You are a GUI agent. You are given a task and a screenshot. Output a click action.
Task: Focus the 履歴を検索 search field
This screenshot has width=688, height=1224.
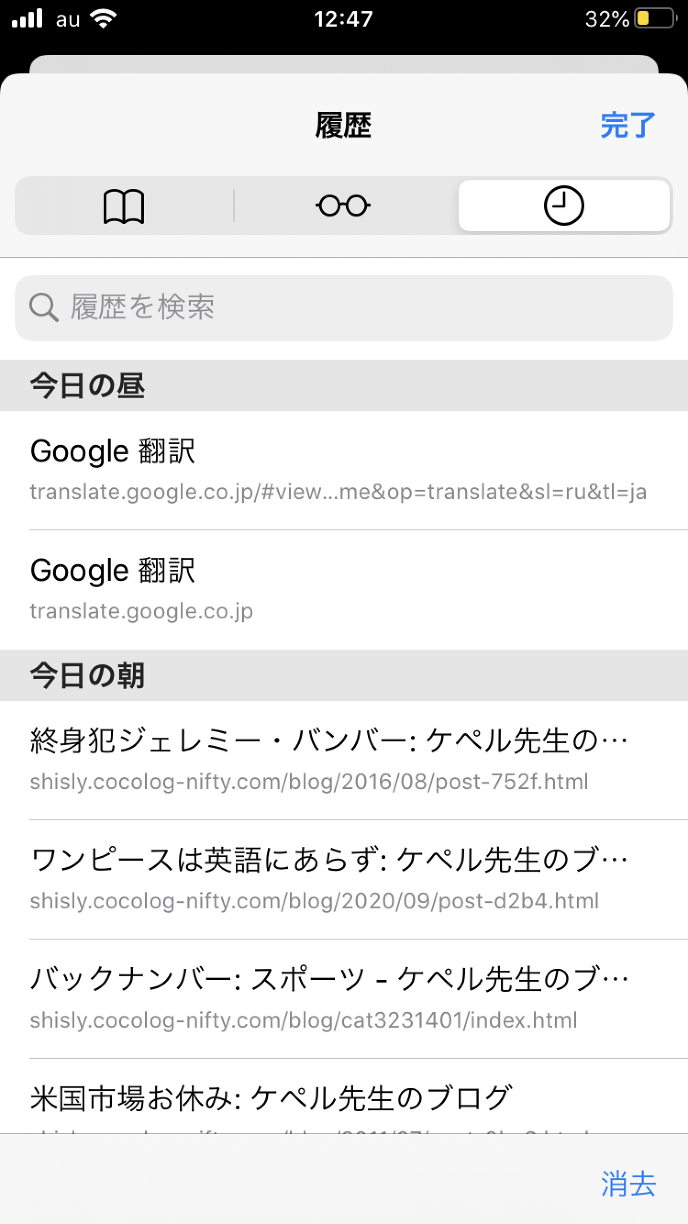point(360,307)
